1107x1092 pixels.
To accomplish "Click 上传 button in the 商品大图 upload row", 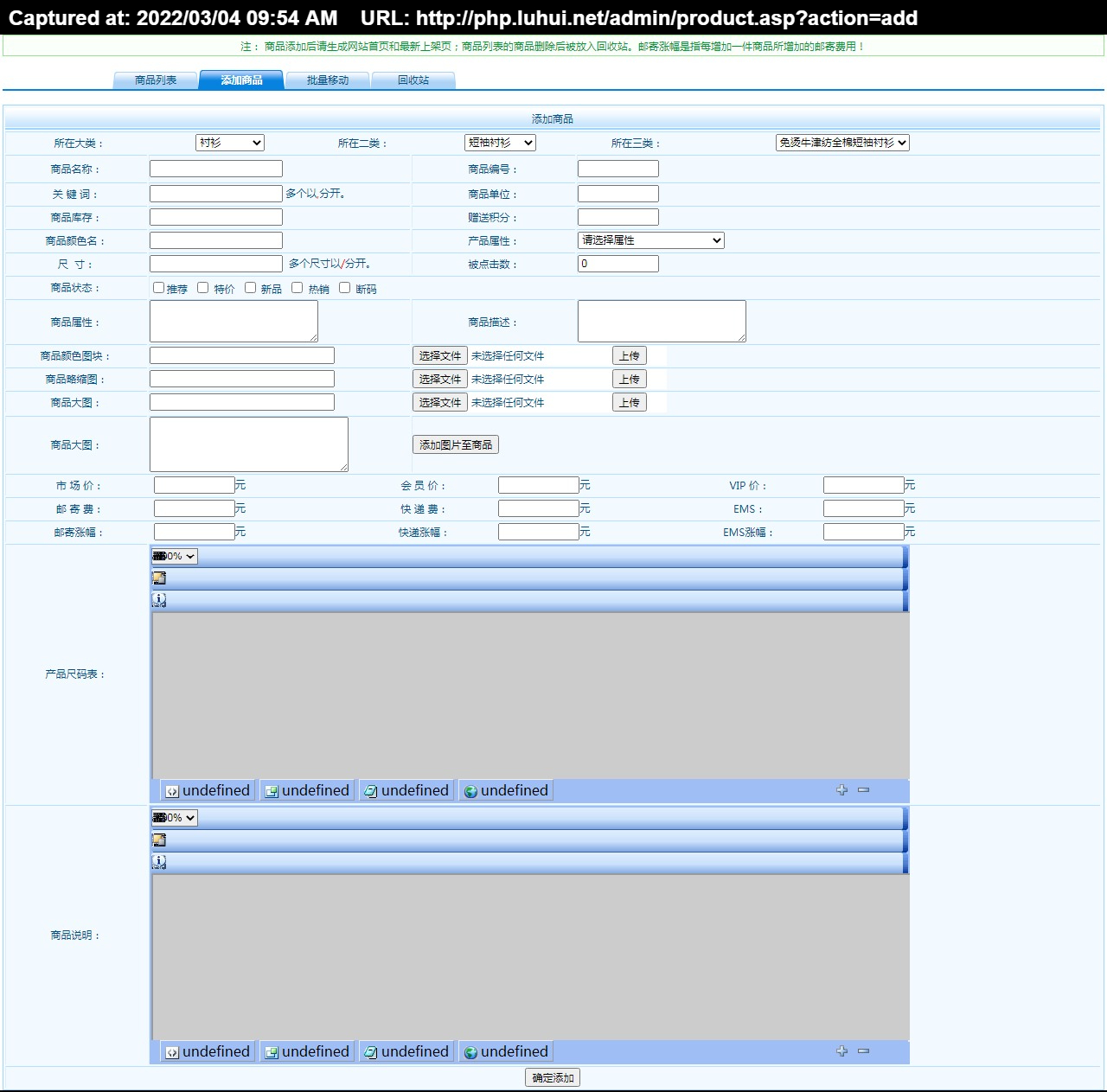I will pos(630,402).
